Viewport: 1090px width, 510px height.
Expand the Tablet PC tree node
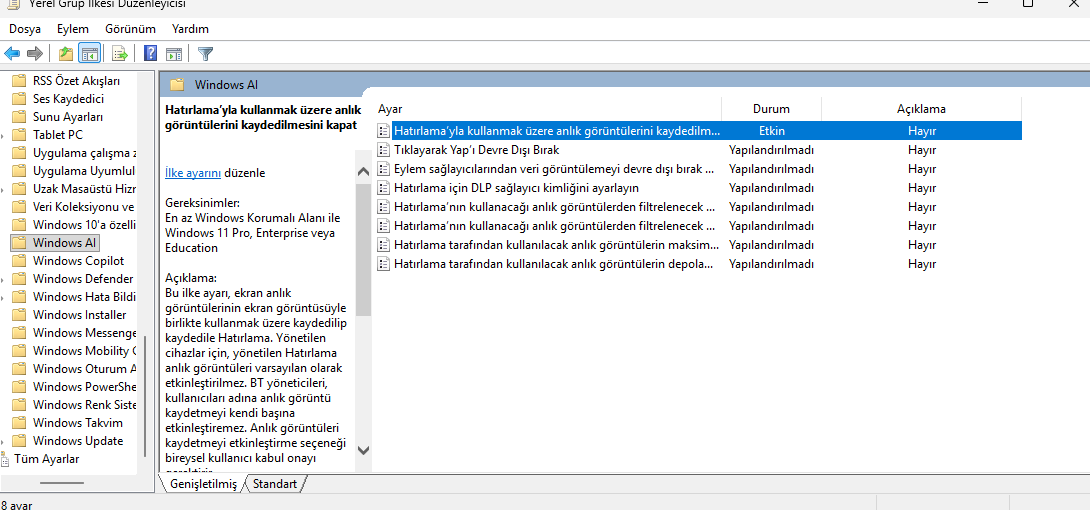3,135
